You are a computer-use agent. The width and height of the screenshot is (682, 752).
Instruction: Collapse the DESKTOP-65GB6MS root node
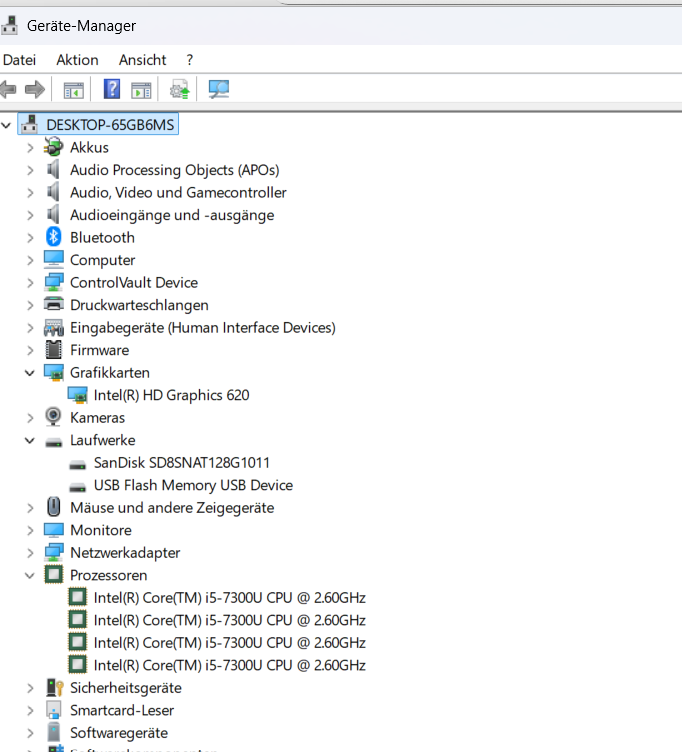[x=6, y=125]
